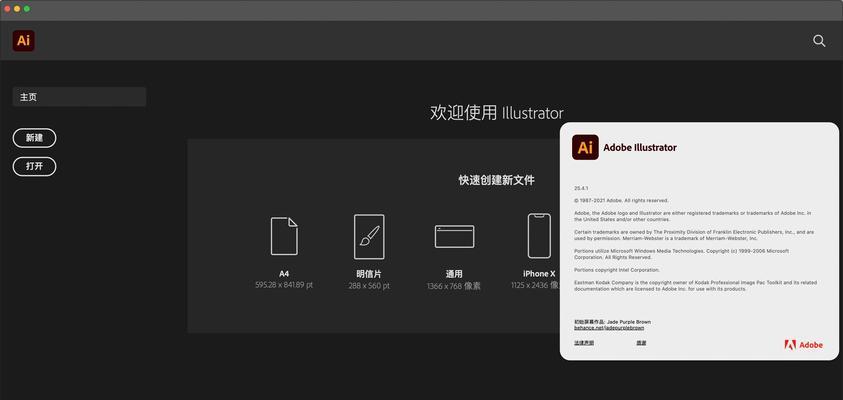Click the Illustrator Ai logo in header
Viewport: 843px width, 400px height.
point(24,41)
